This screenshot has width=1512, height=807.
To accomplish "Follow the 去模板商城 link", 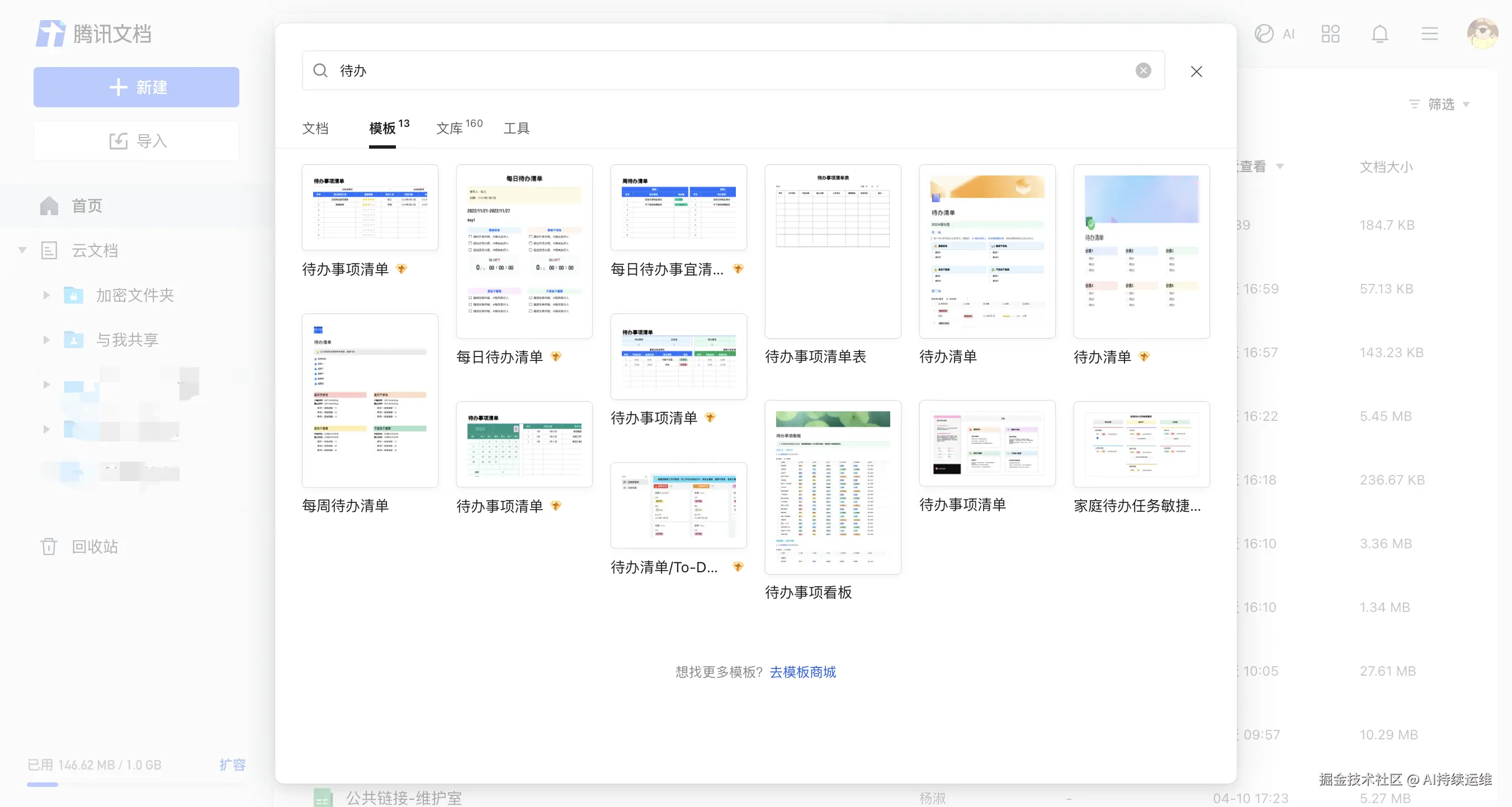I will point(802,672).
